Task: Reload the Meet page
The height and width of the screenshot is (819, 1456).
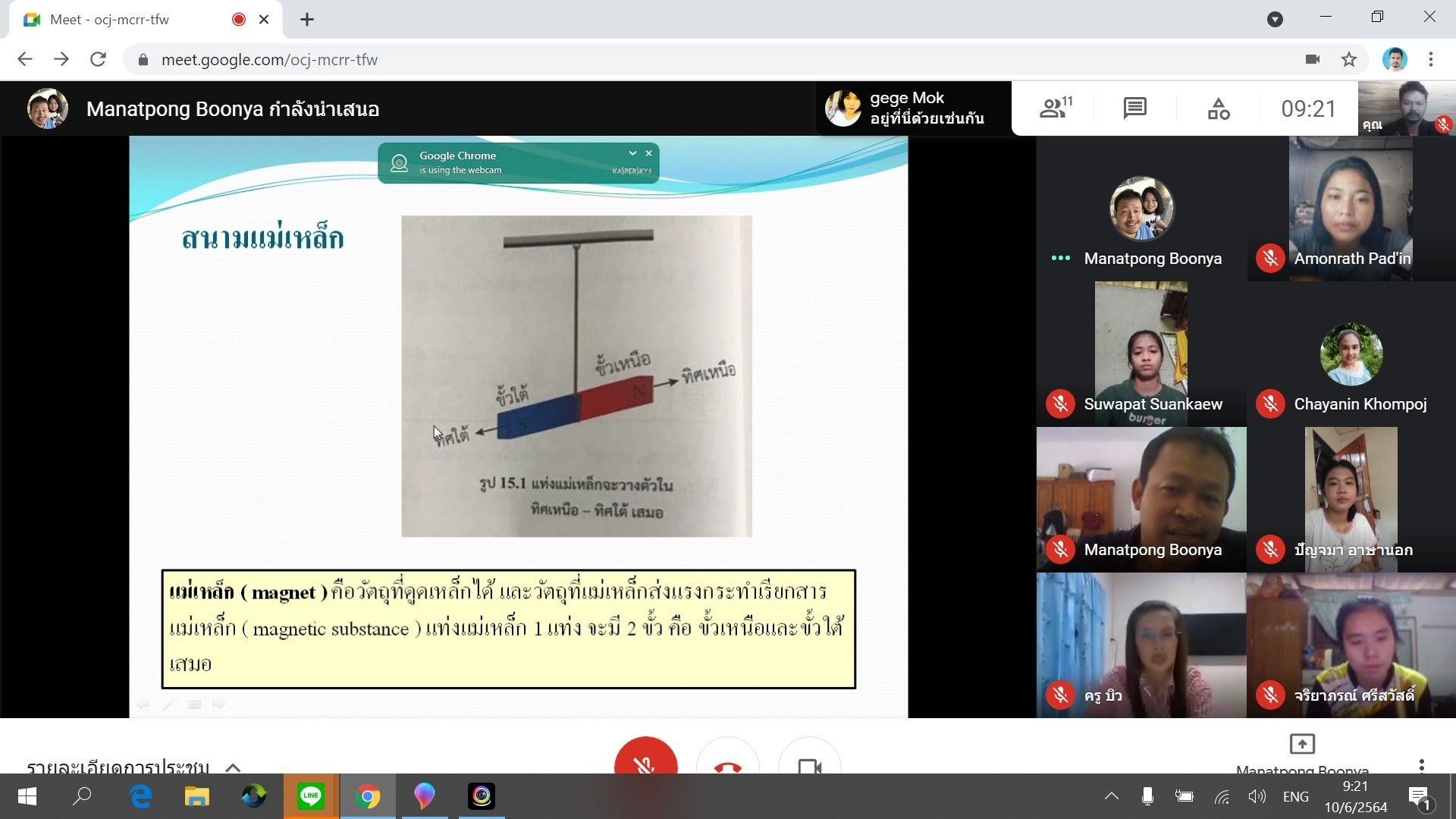Action: (x=98, y=59)
